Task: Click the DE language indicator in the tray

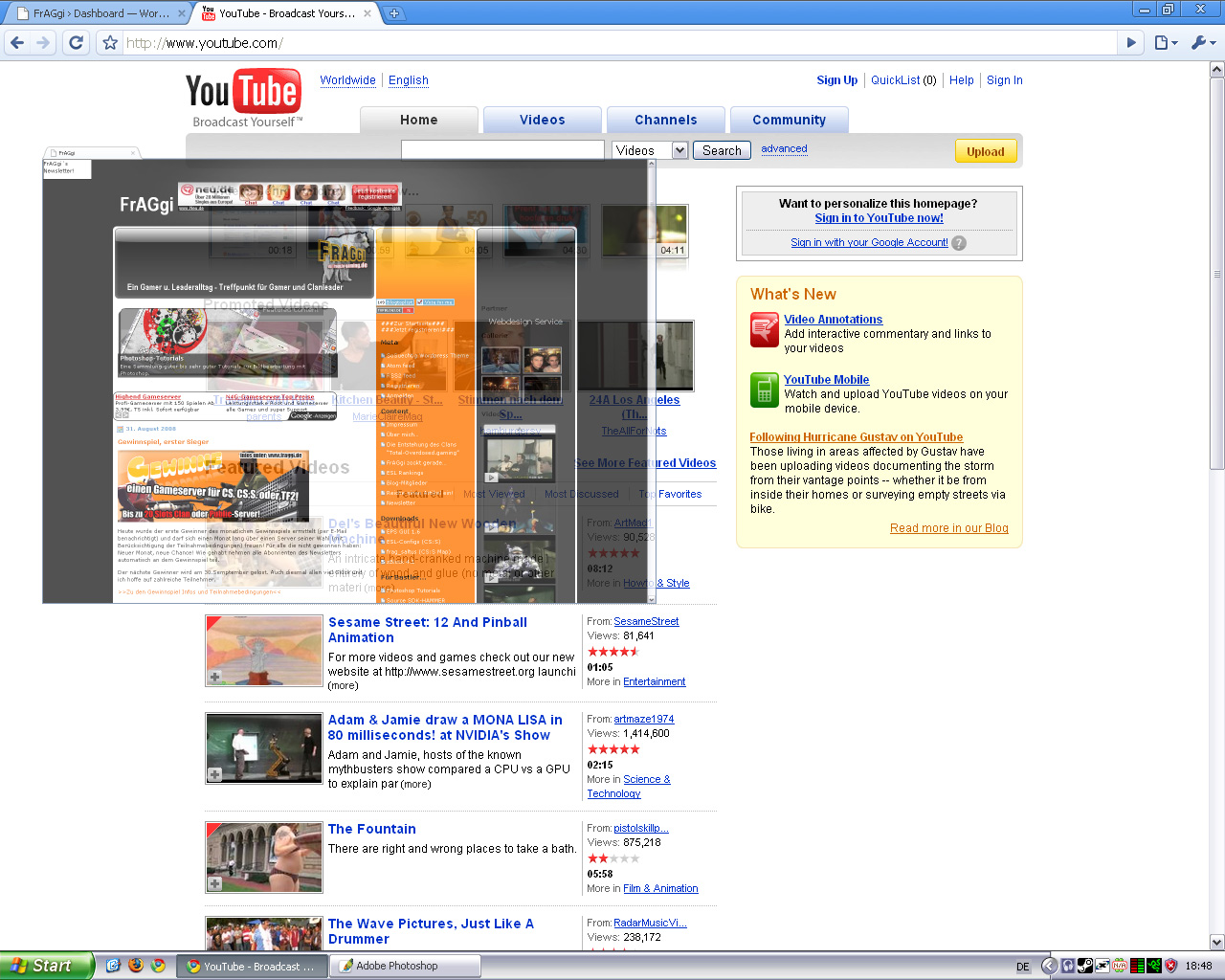Action: pos(1023,967)
